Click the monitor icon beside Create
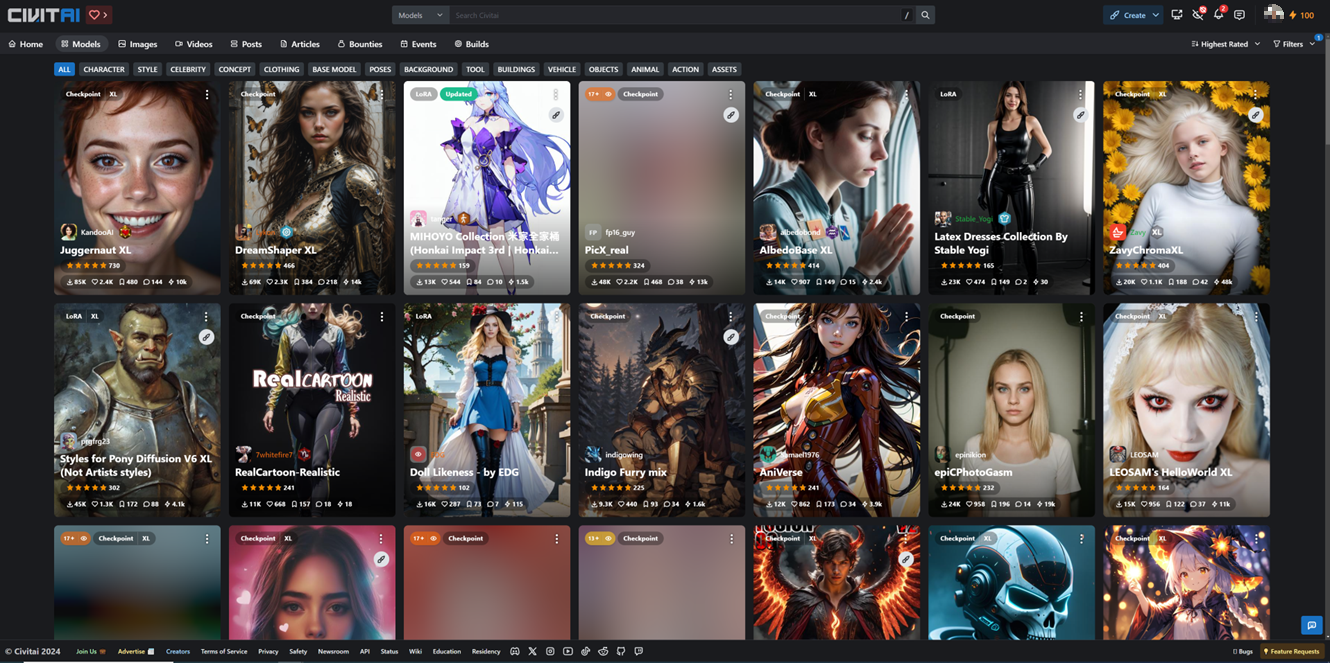 point(1177,15)
